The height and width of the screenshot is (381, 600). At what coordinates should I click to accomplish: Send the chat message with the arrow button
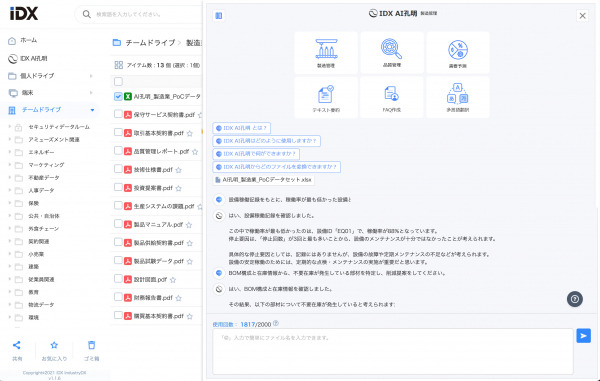584,336
